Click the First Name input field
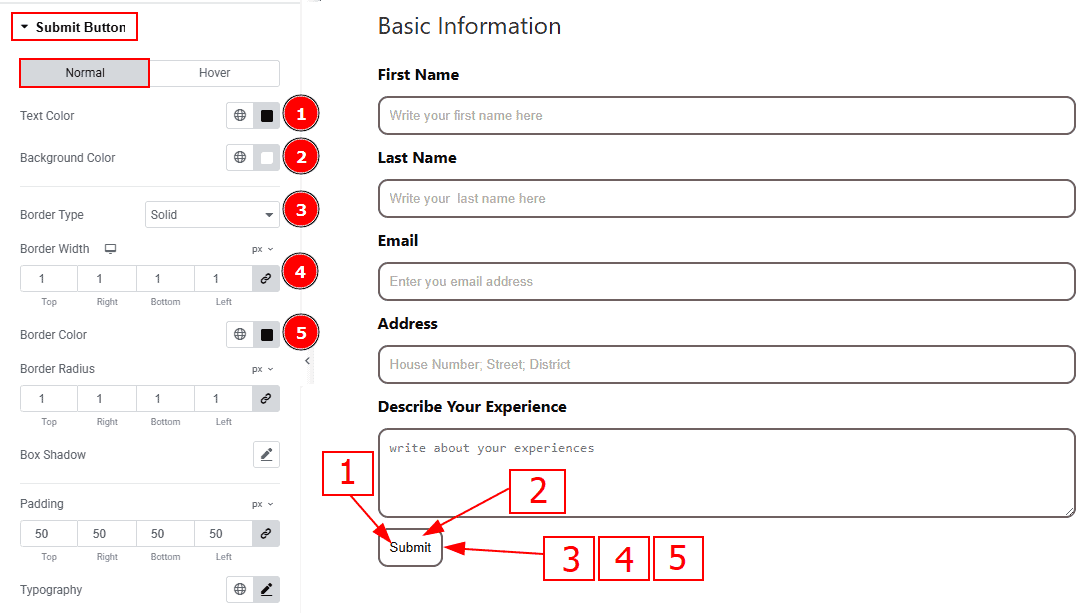Image resolution: width=1084 pixels, height=613 pixels. [x=727, y=115]
